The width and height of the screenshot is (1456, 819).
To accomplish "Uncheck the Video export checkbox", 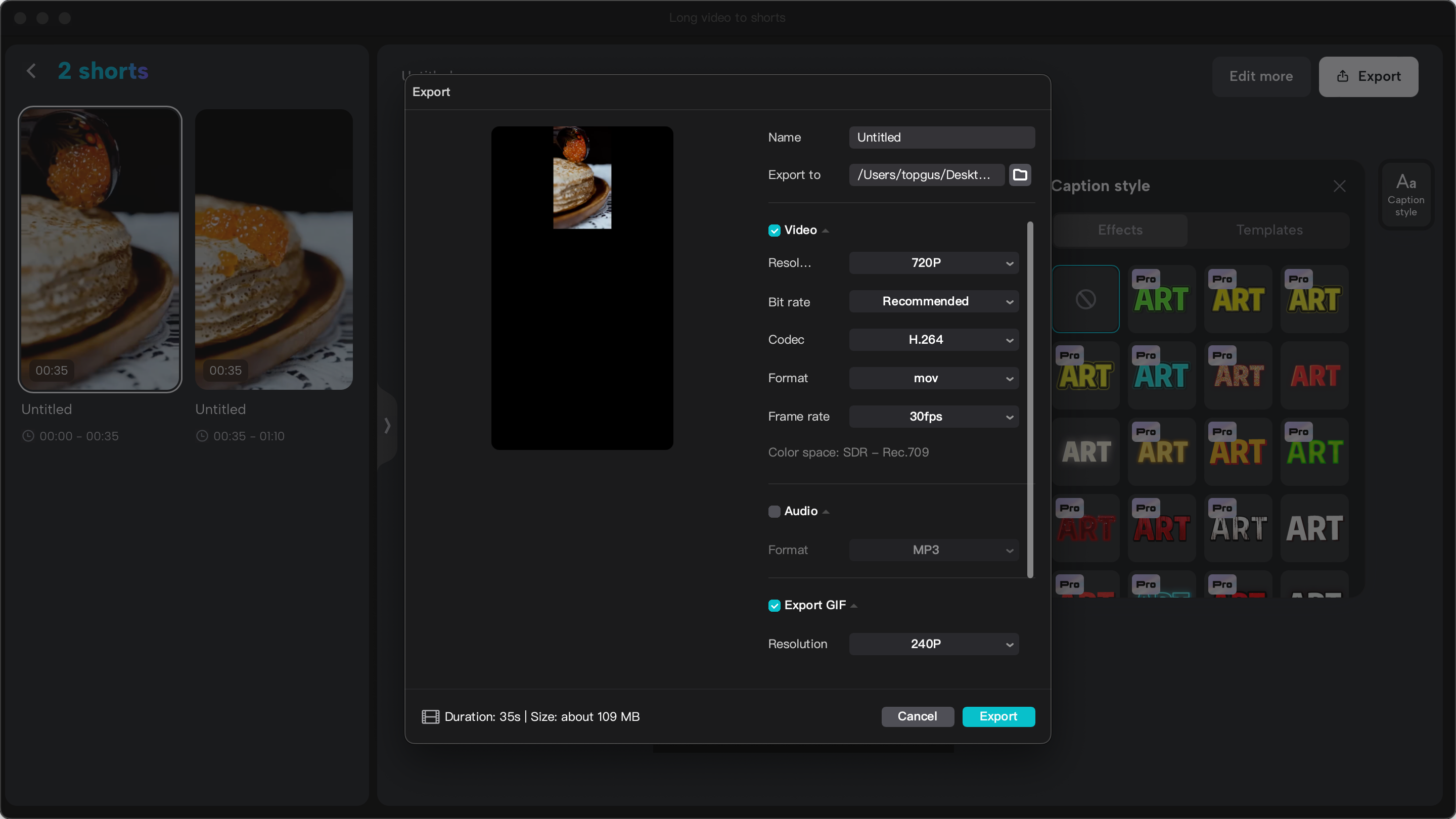I will click(x=774, y=230).
